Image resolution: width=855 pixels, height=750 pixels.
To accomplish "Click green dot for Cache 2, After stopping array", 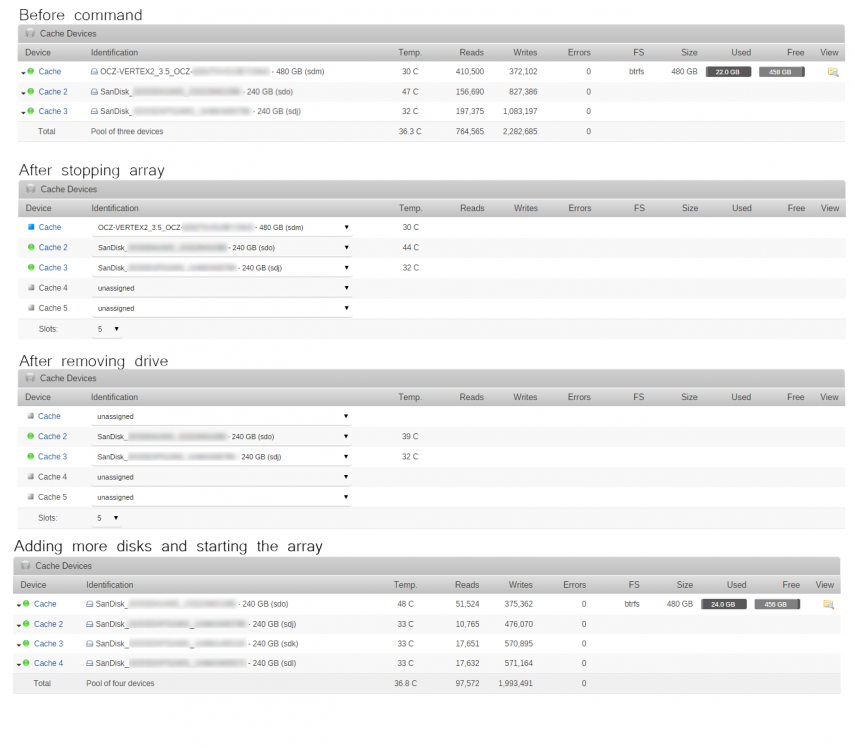I will 31,247.
